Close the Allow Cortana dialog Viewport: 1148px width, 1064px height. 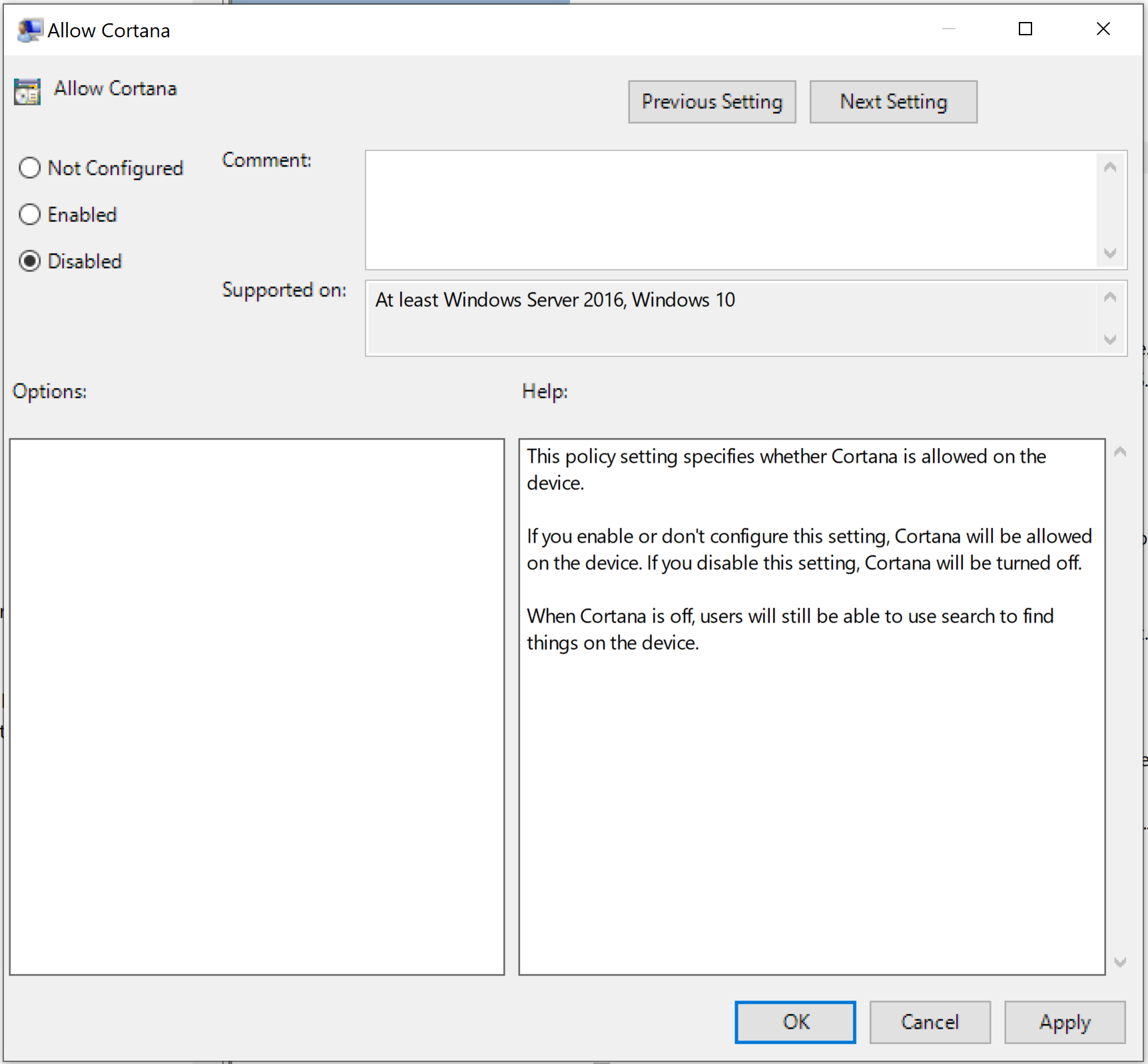coord(1103,29)
